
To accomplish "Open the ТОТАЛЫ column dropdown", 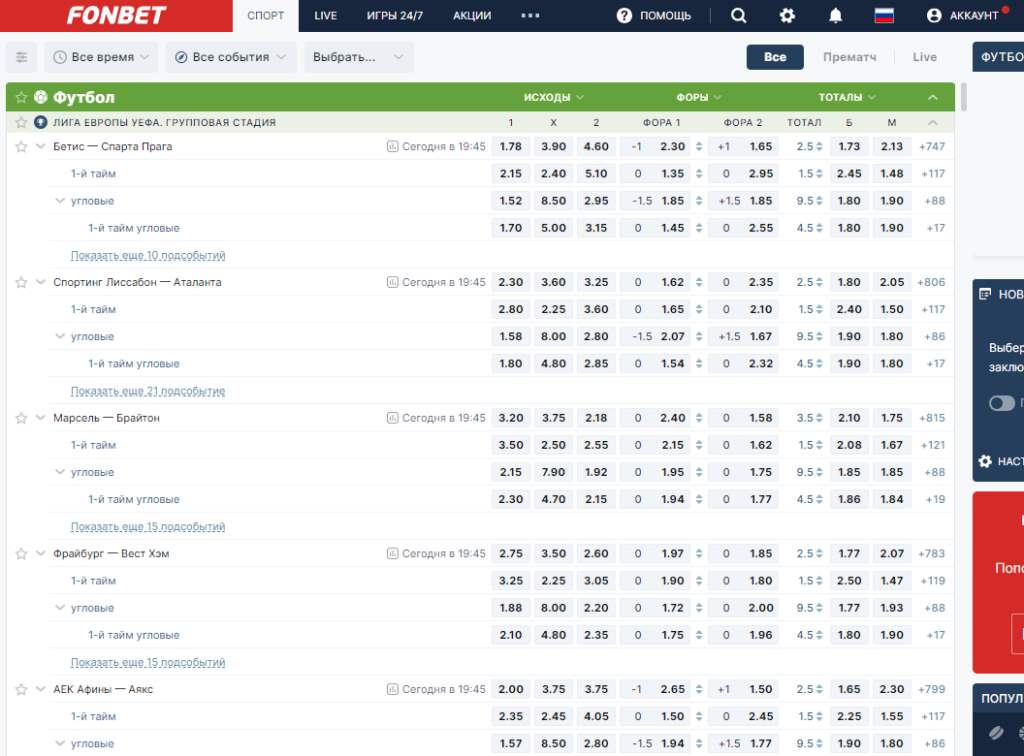I will 846,97.
